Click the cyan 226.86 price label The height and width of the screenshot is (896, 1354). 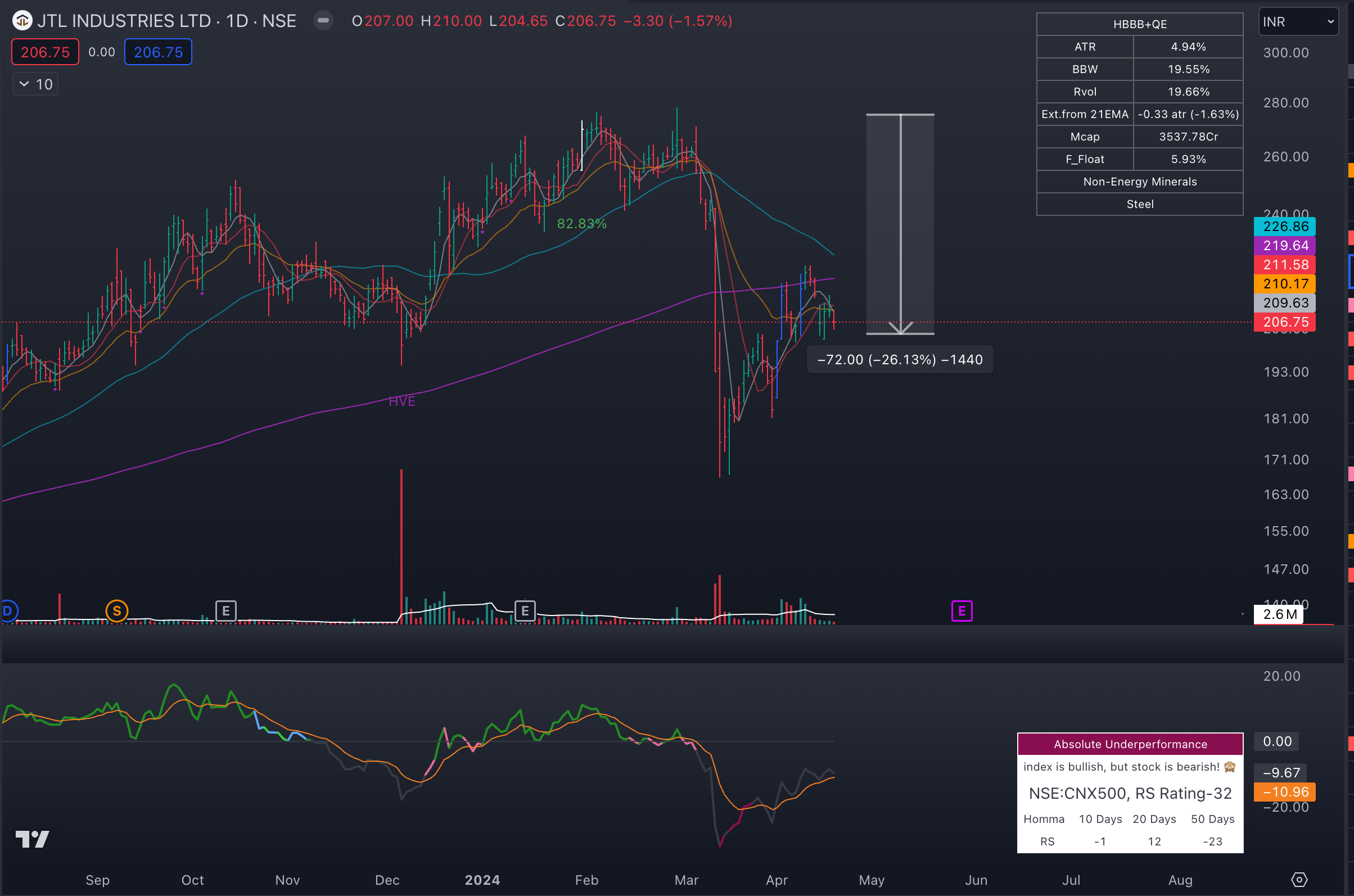(x=1284, y=227)
